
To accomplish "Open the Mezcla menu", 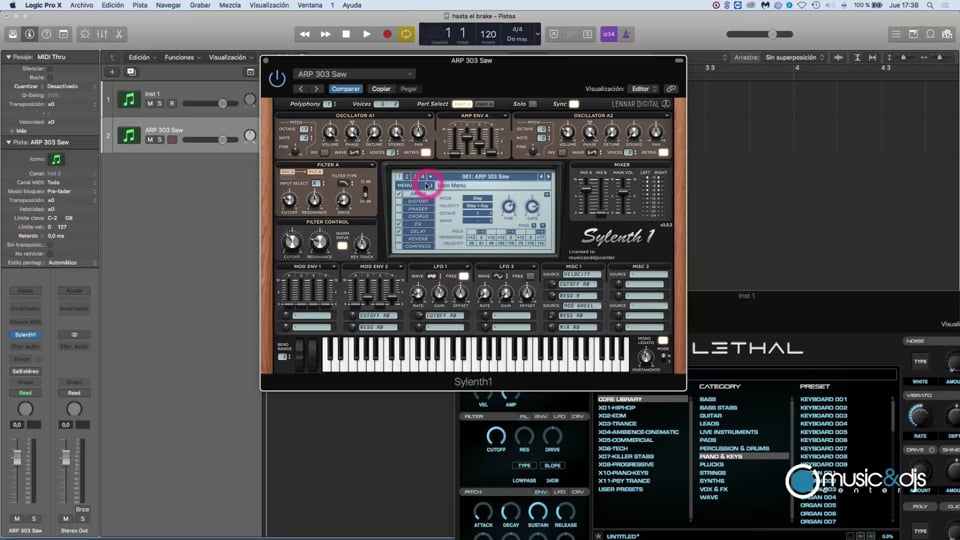I will (230, 5).
